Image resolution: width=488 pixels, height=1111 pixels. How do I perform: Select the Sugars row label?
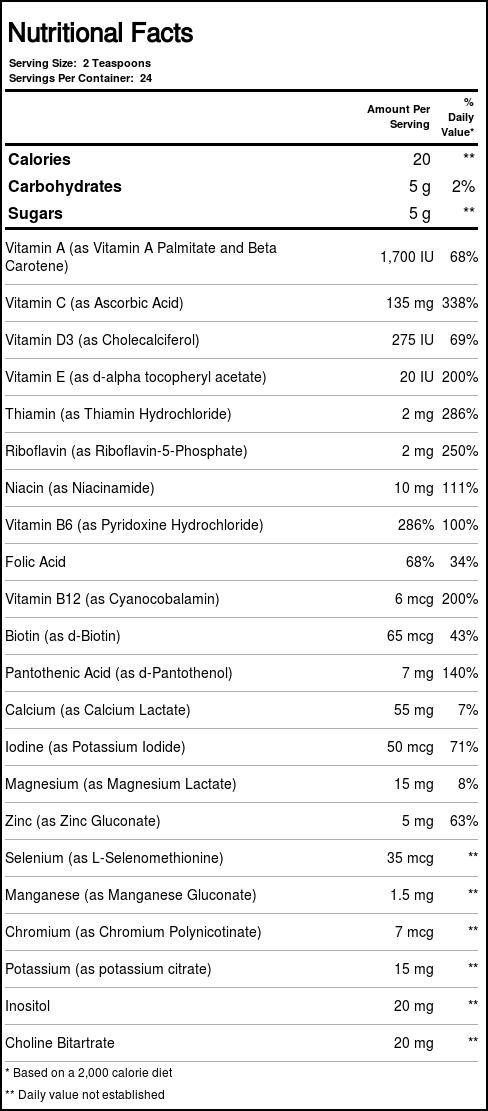click(x=35, y=213)
